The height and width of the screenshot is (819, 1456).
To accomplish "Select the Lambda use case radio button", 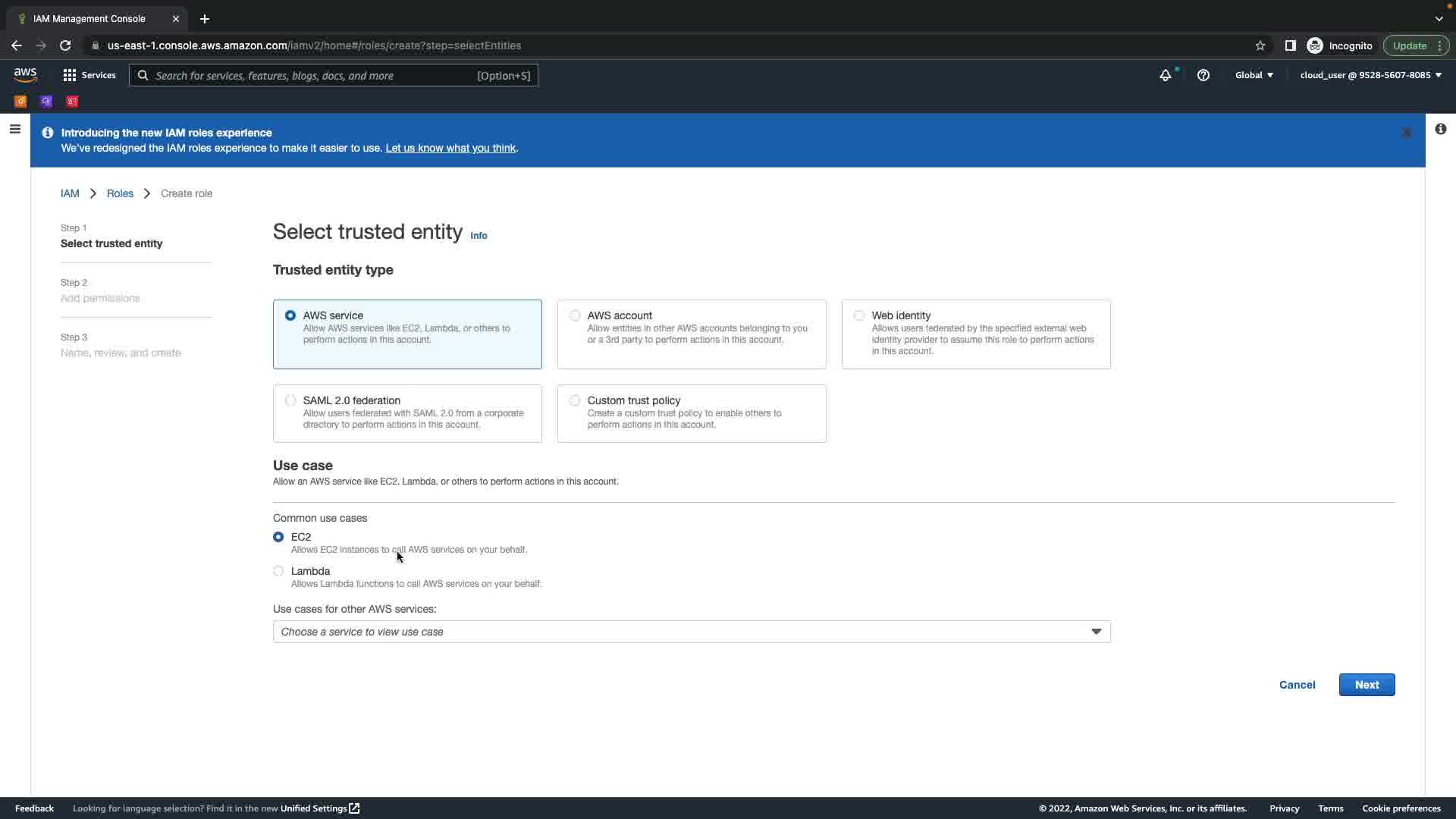I will pyautogui.click(x=278, y=572).
